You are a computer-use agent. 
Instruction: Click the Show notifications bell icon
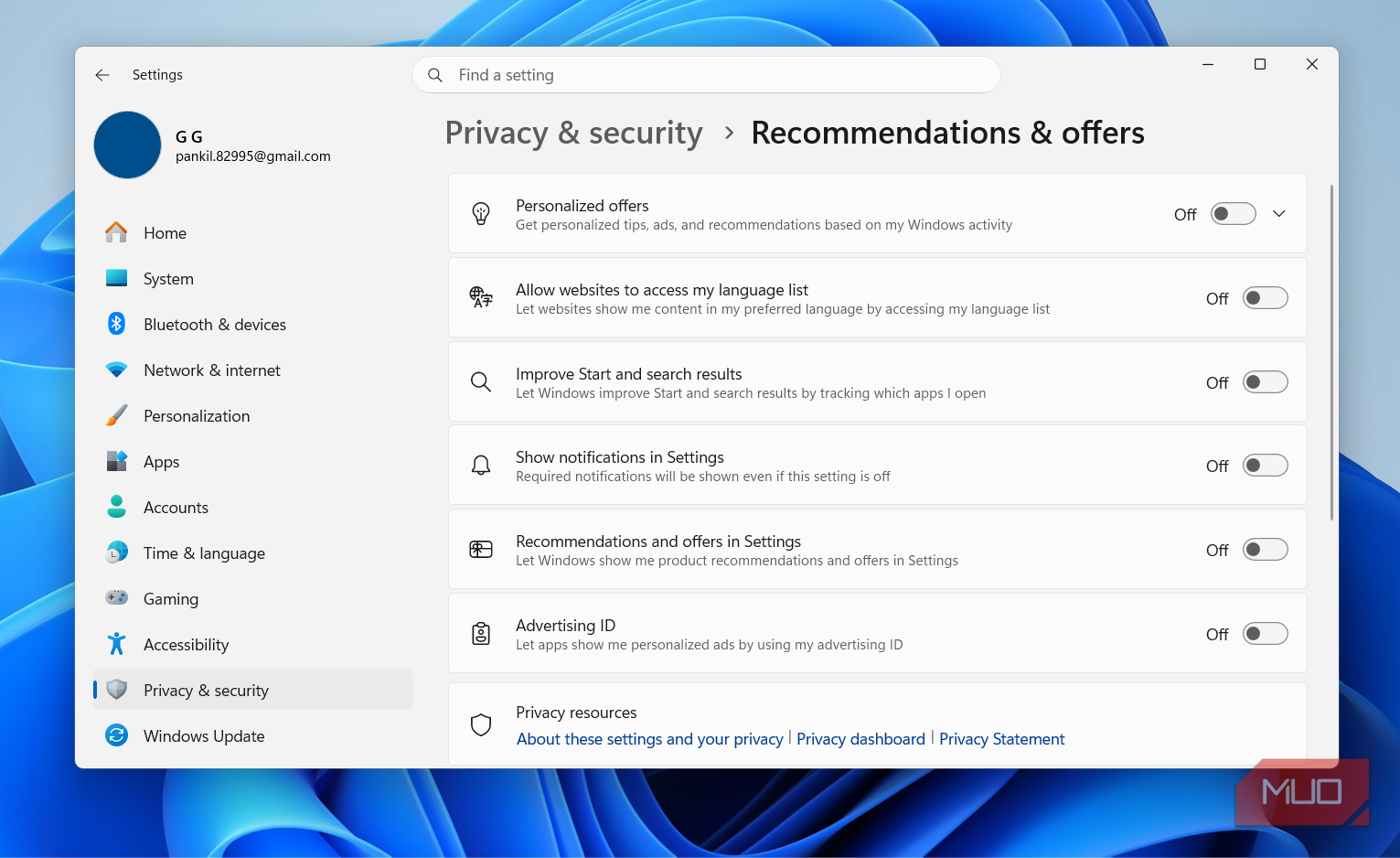coord(481,466)
